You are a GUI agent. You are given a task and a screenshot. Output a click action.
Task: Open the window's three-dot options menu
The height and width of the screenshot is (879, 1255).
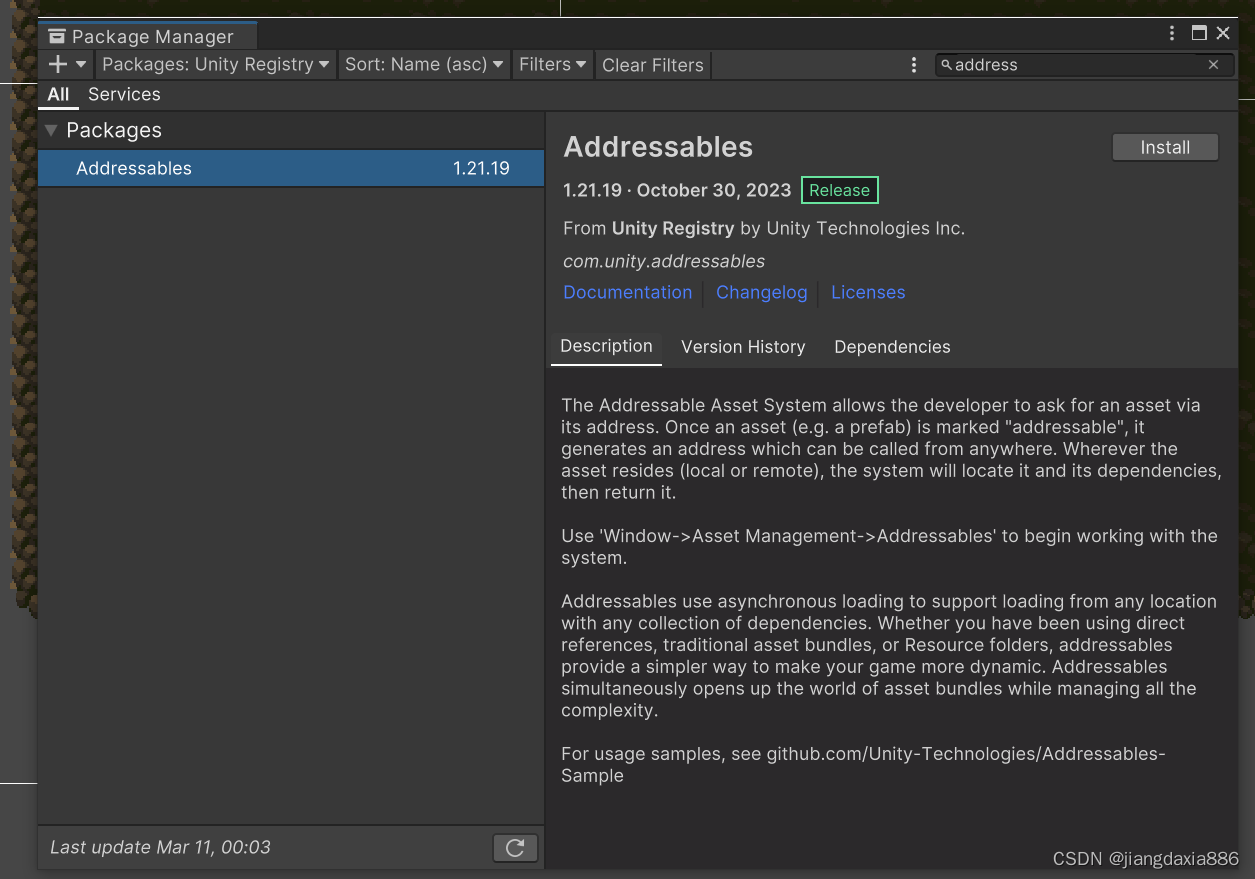[x=1172, y=33]
